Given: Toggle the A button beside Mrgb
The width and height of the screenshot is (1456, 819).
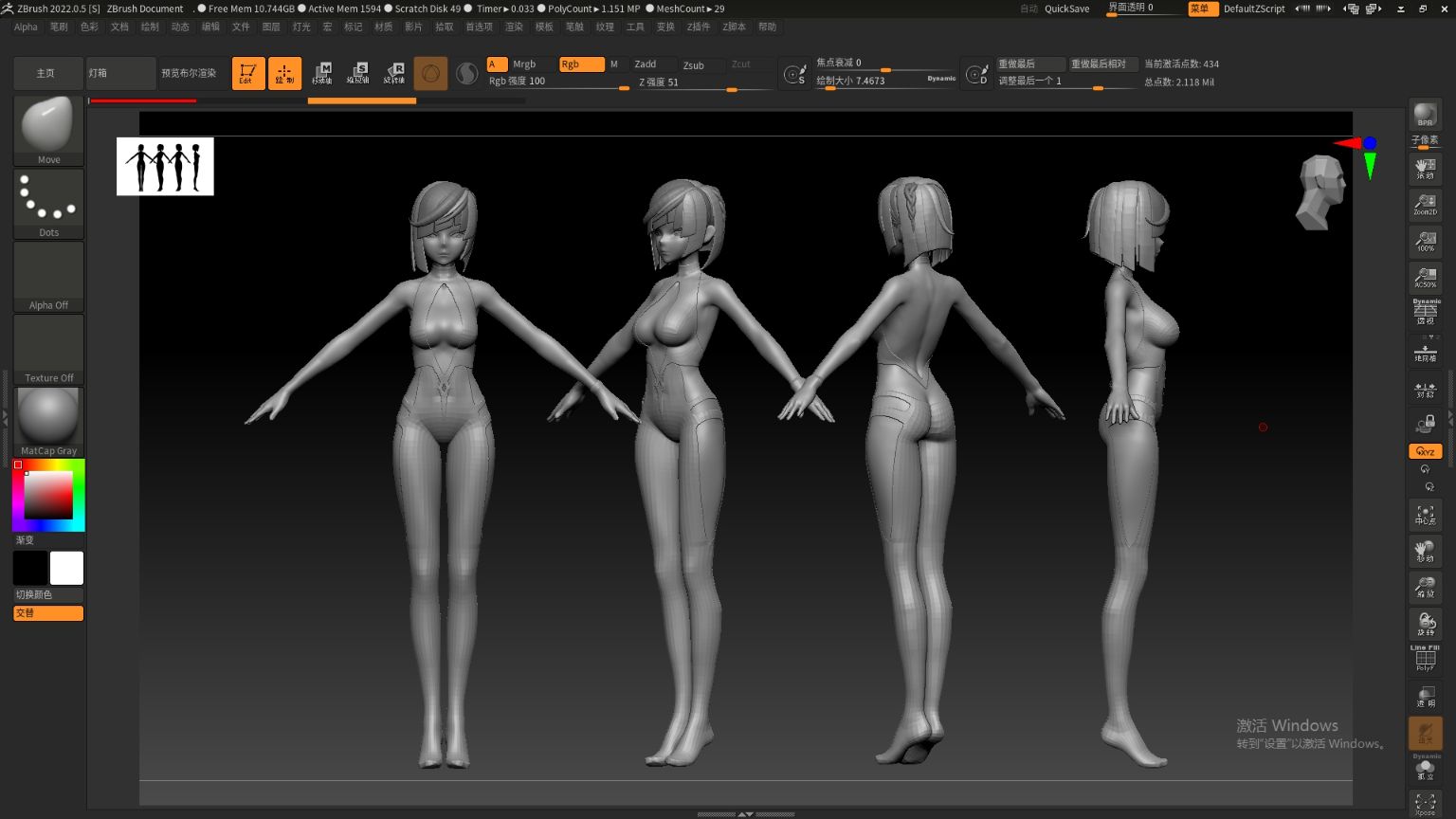Looking at the screenshot, I should pos(497,64).
